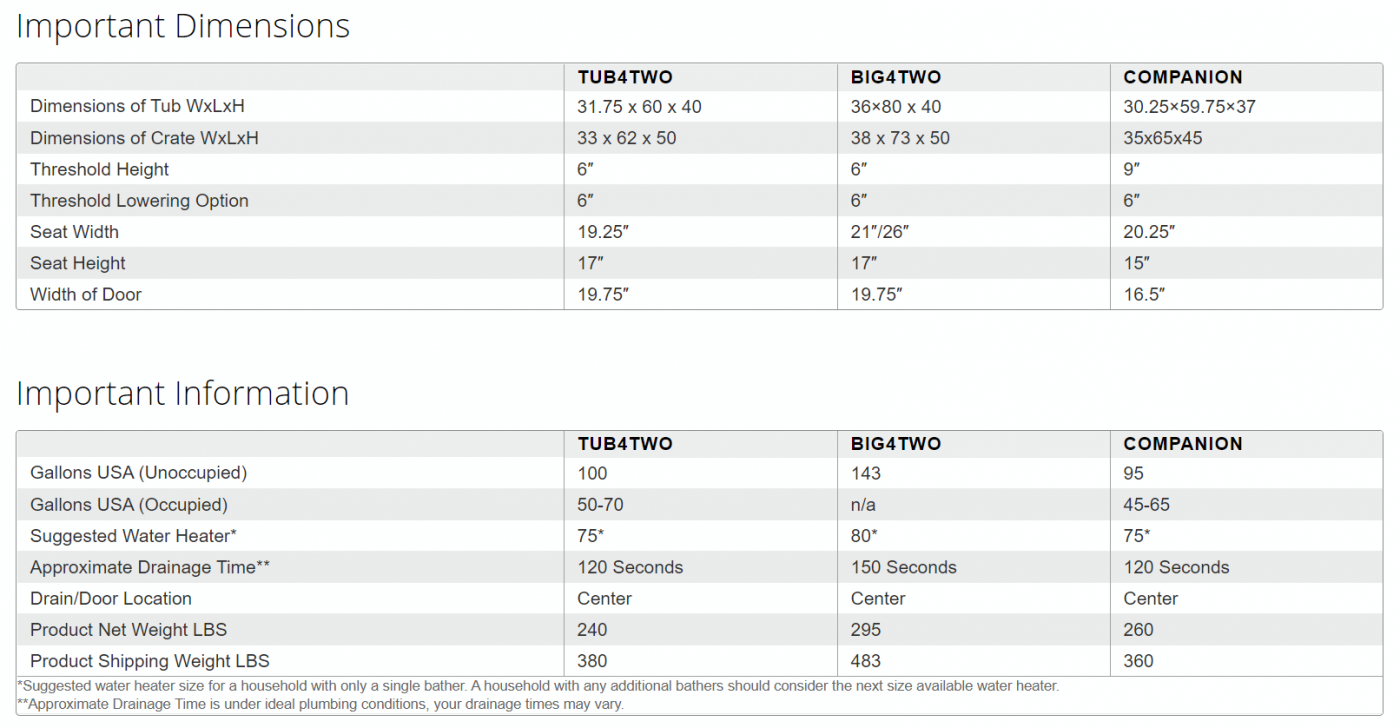This screenshot has height=728, width=1400.
Task: Click the Important Dimensions heading
Action: point(183,26)
